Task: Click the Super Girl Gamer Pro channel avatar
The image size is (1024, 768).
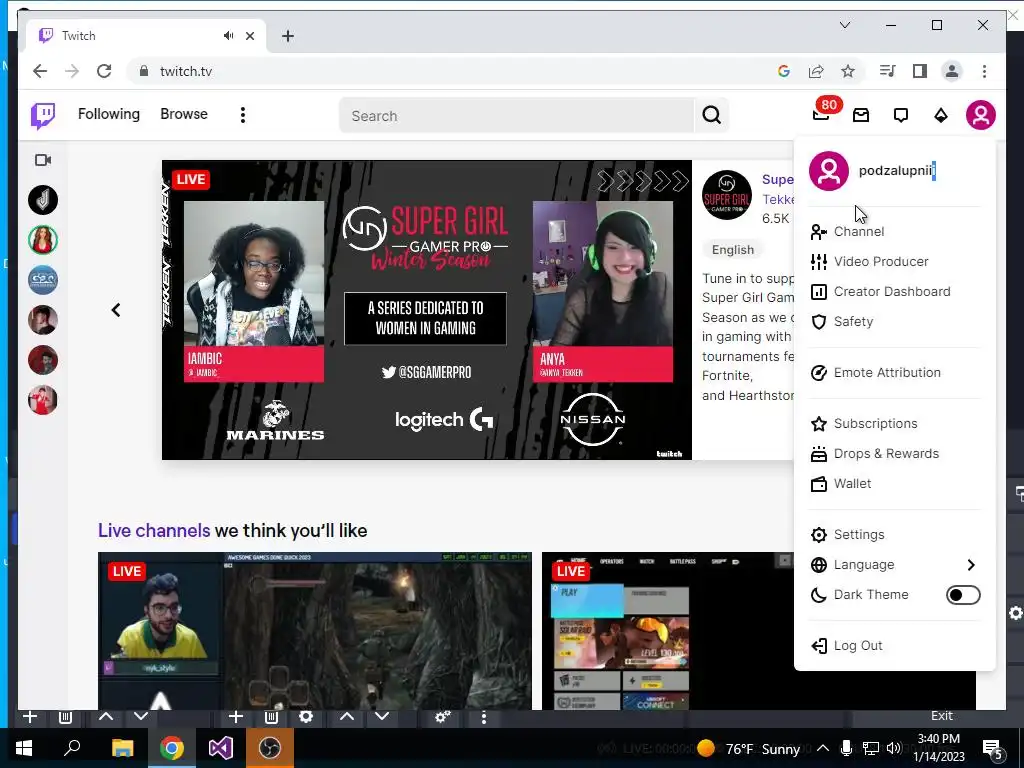Action: click(727, 195)
